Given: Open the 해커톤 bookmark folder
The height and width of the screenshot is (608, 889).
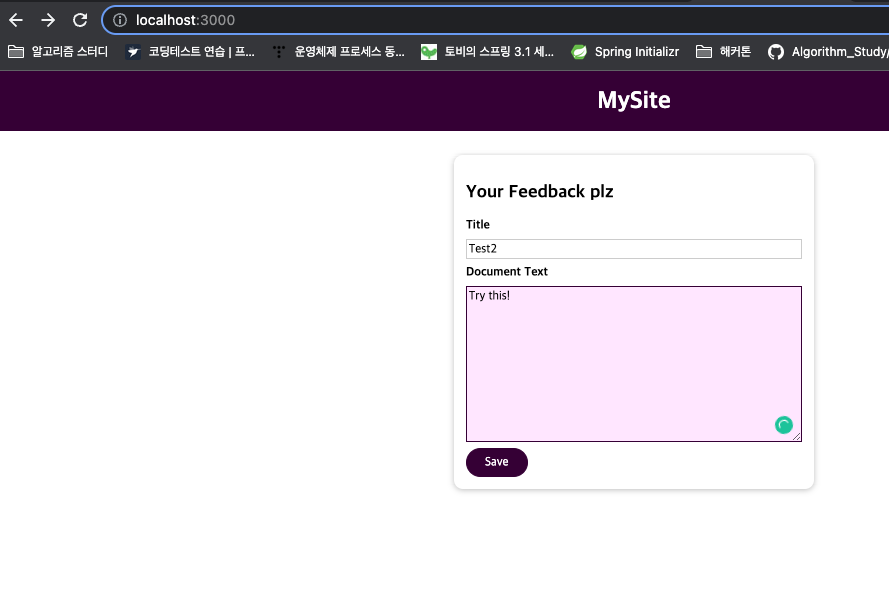Looking at the screenshot, I should (723, 52).
